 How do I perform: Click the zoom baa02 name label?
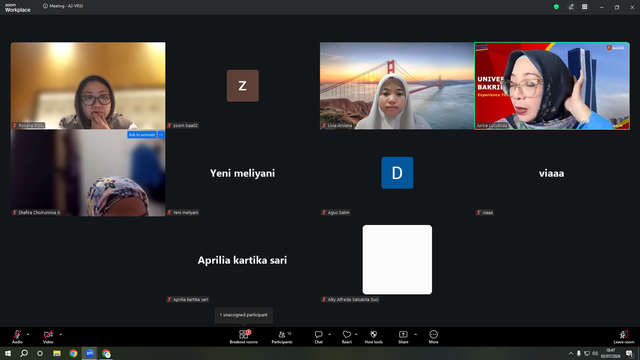point(182,125)
